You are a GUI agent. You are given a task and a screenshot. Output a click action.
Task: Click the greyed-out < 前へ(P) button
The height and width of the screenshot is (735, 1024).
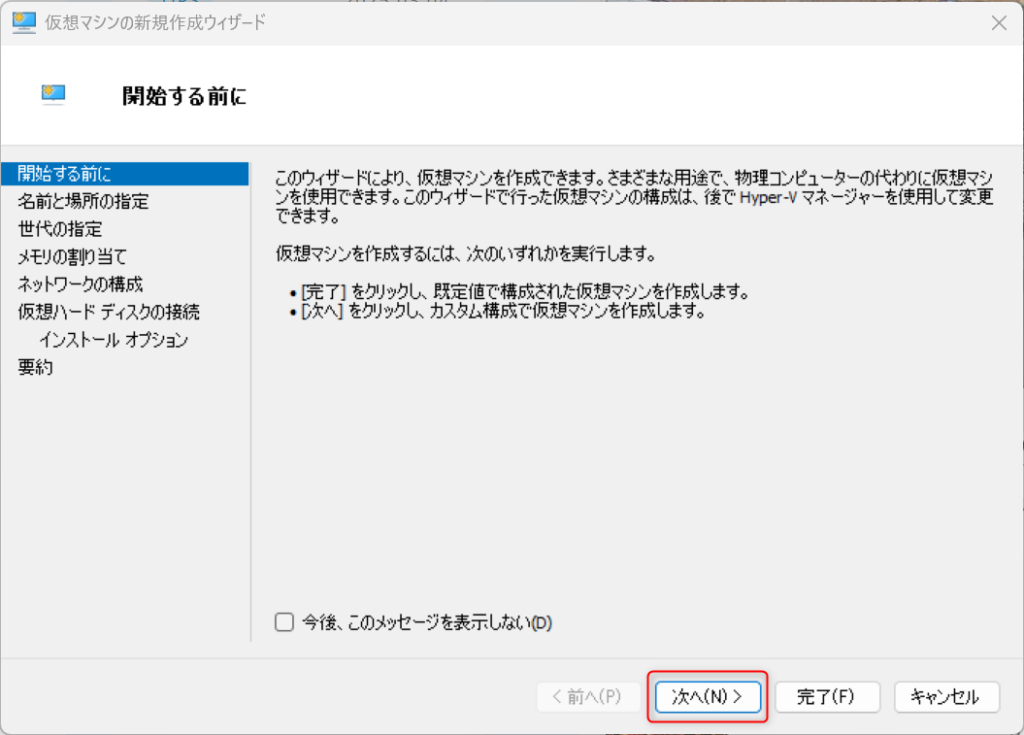pyautogui.click(x=586, y=697)
